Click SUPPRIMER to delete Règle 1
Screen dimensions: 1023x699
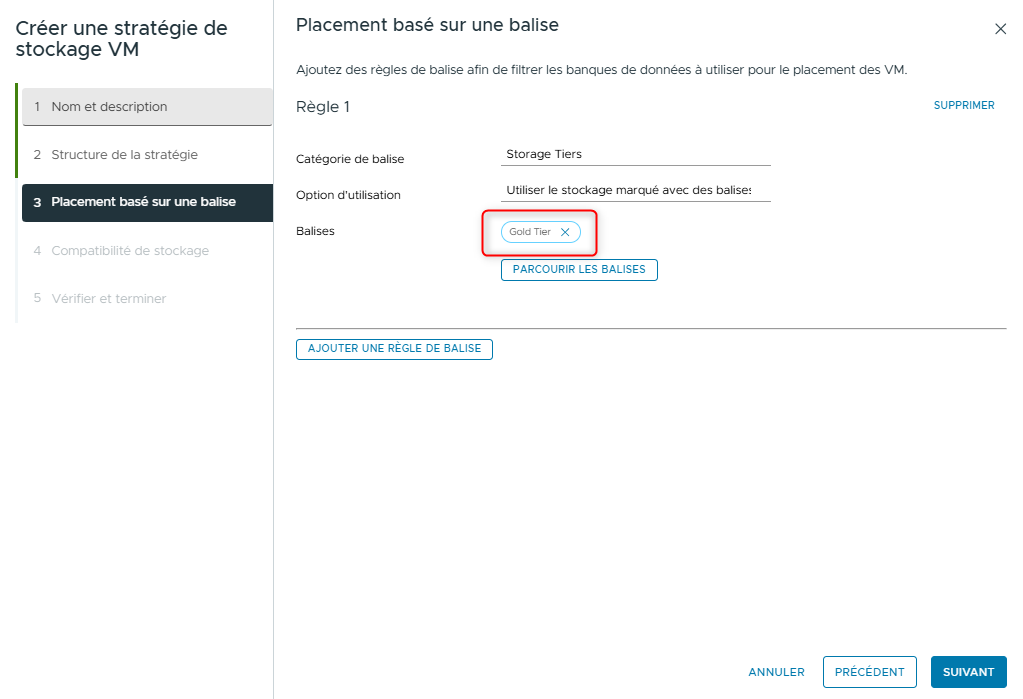point(963,105)
